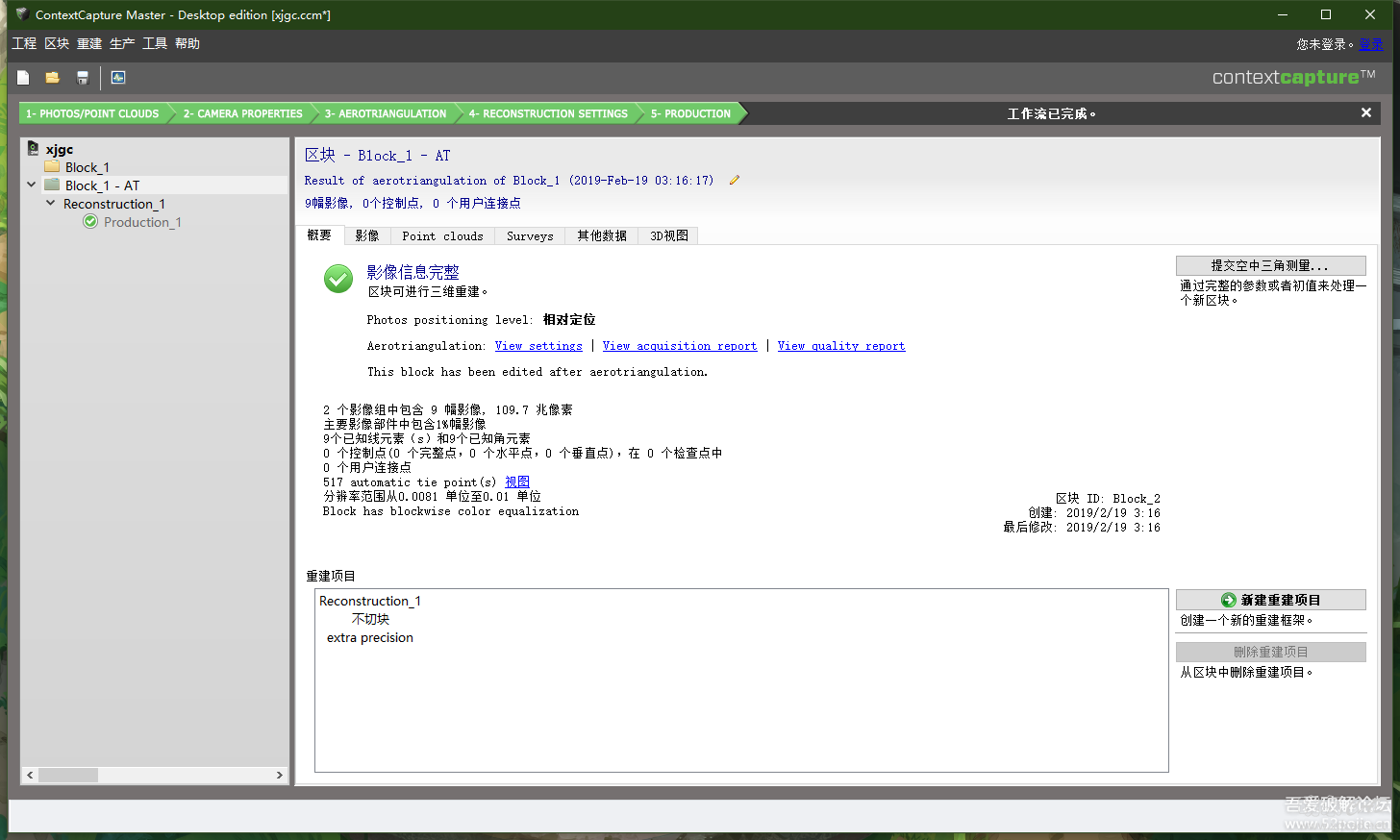Click the xjgc project icon in tree
Image resolution: width=1400 pixels, height=840 pixels.
pos(33,149)
